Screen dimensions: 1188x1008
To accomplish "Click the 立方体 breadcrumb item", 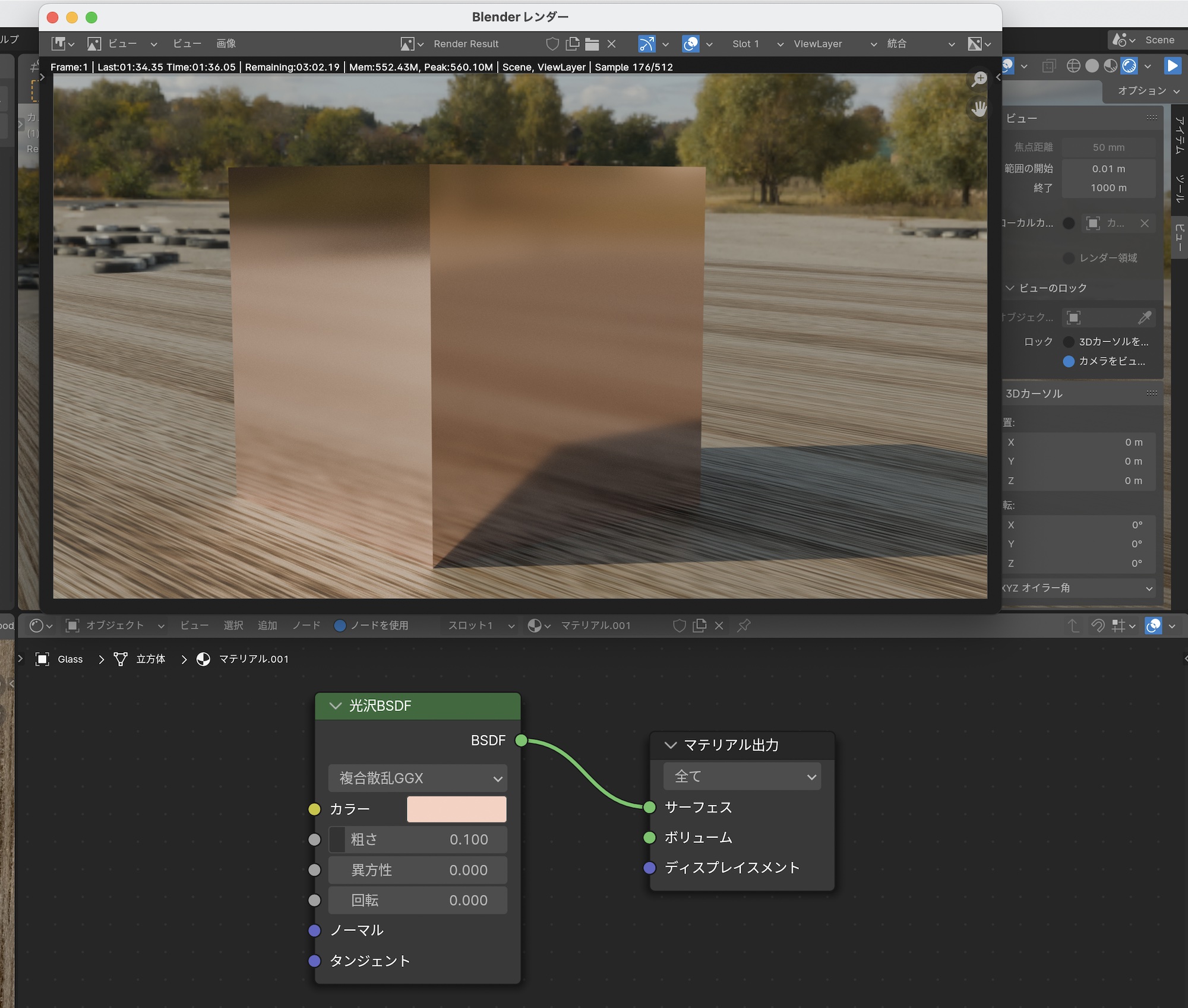I will 150,659.
